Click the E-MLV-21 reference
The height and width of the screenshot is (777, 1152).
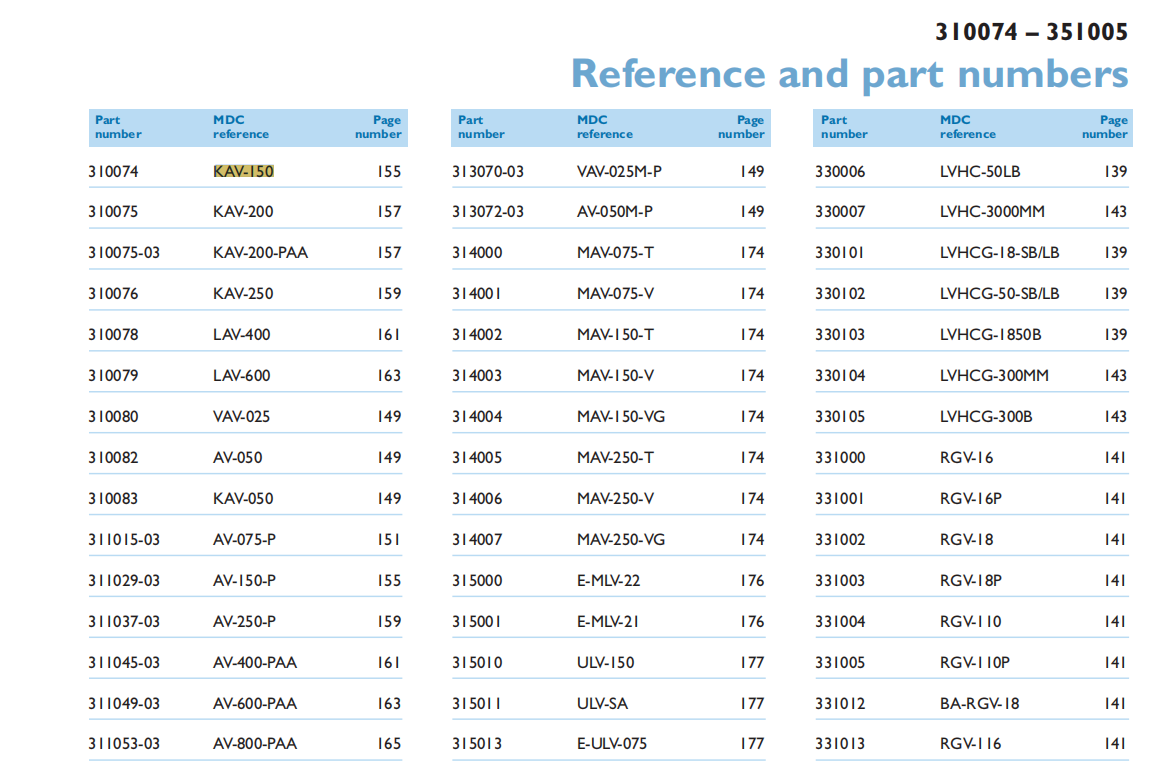(608, 622)
